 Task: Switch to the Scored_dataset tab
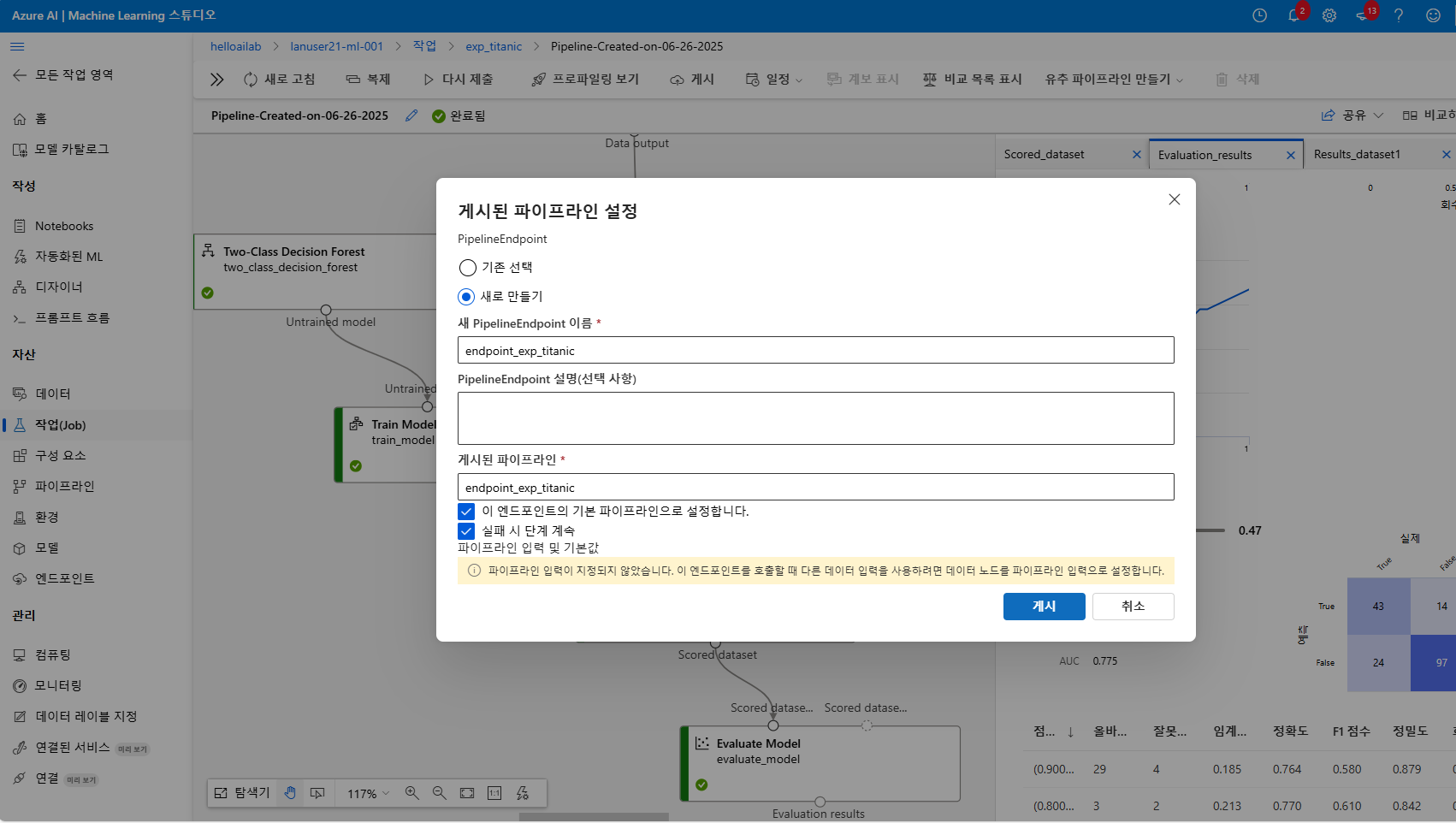click(1045, 154)
